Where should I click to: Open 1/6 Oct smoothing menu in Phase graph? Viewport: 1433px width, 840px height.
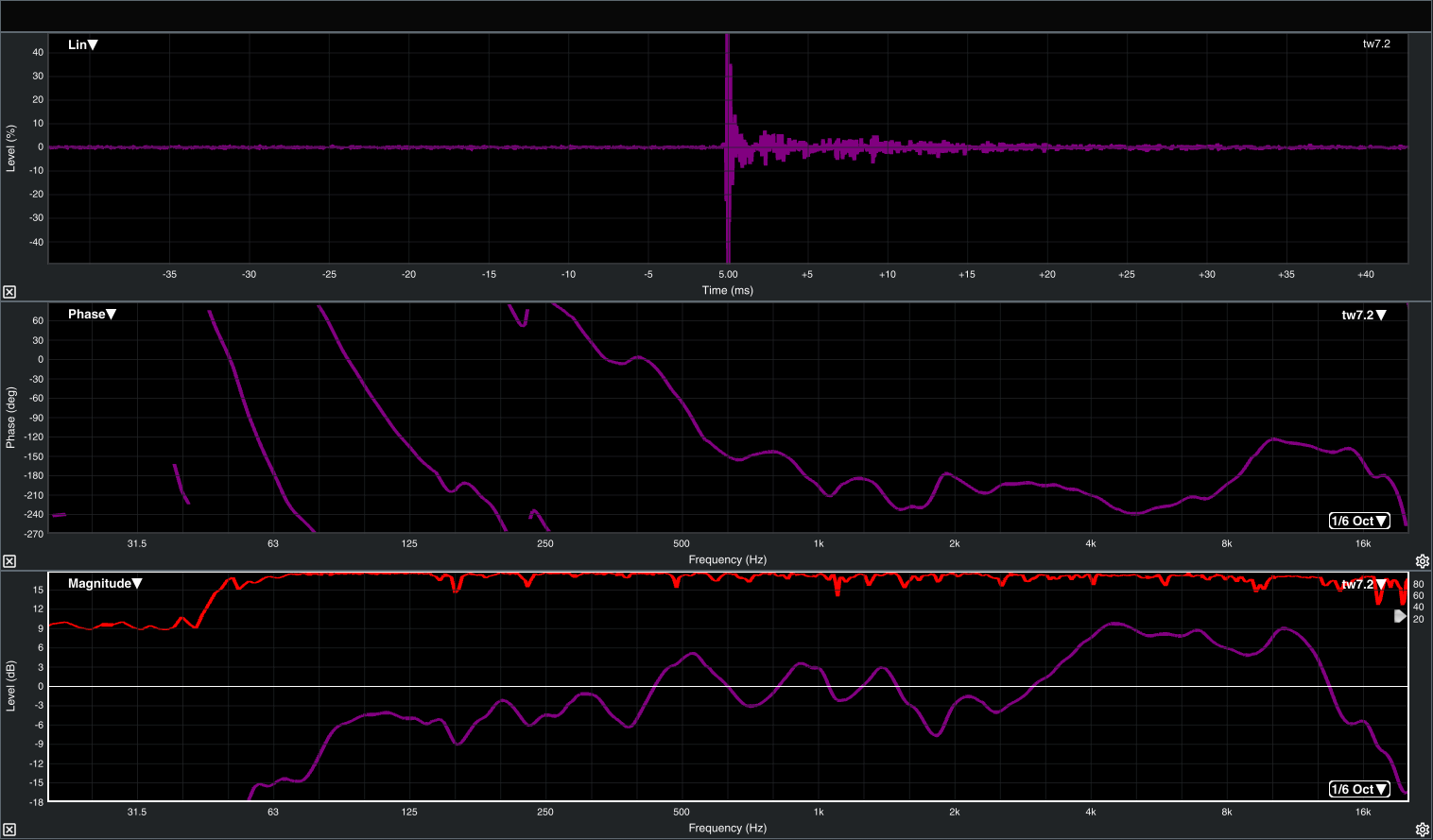point(1359,521)
